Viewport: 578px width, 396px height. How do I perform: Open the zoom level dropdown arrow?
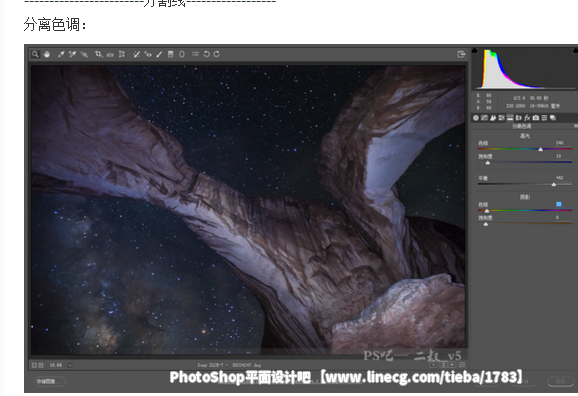coord(70,365)
